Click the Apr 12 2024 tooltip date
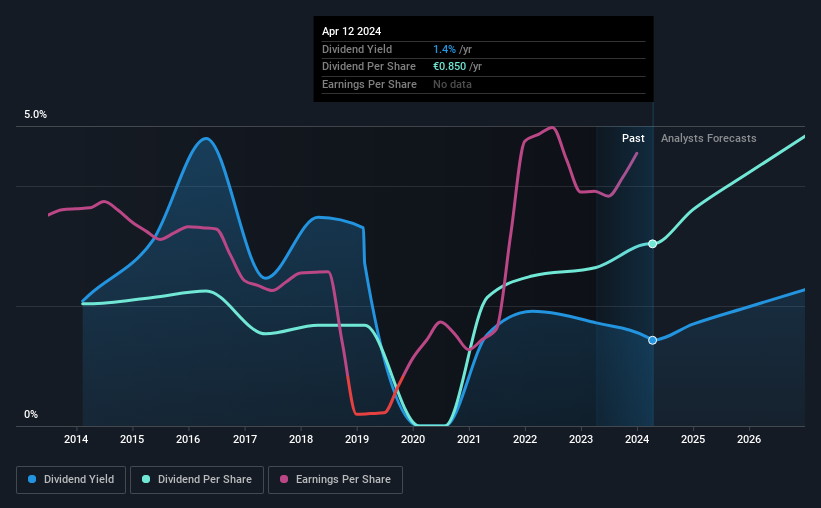The height and width of the screenshot is (508, 821). point(351,31)
